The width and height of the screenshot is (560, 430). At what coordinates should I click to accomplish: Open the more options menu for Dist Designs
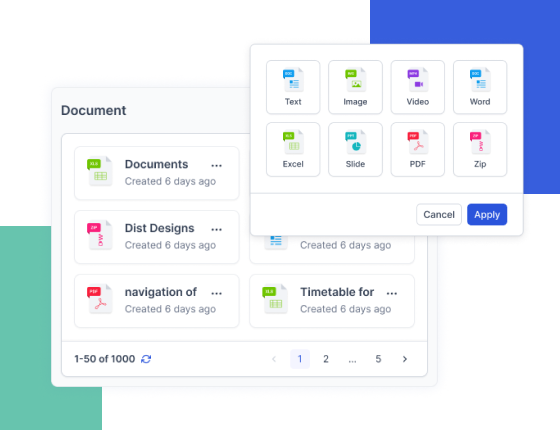[216, 229]
